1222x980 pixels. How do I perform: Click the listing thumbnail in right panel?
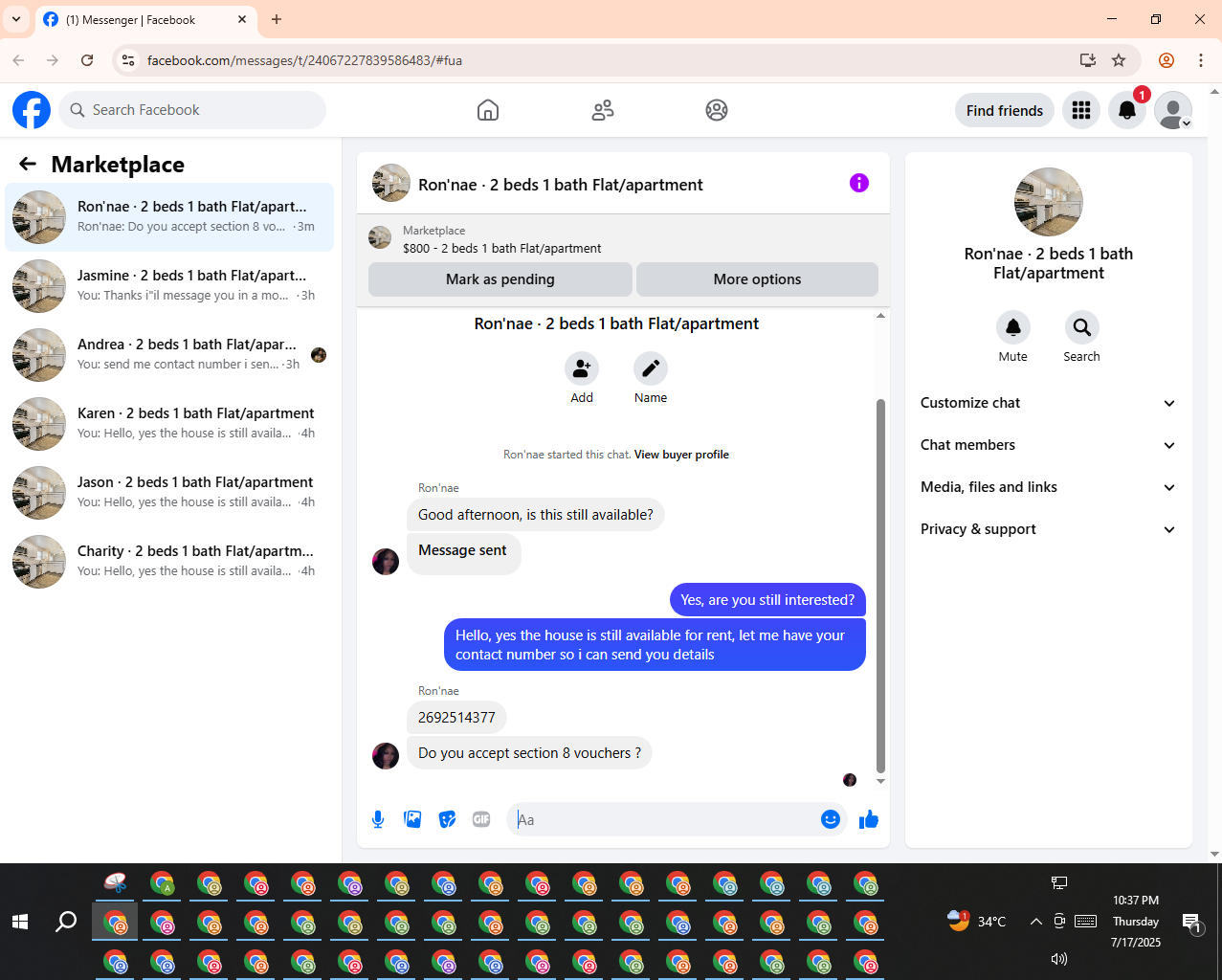(x=1049, y=202)
